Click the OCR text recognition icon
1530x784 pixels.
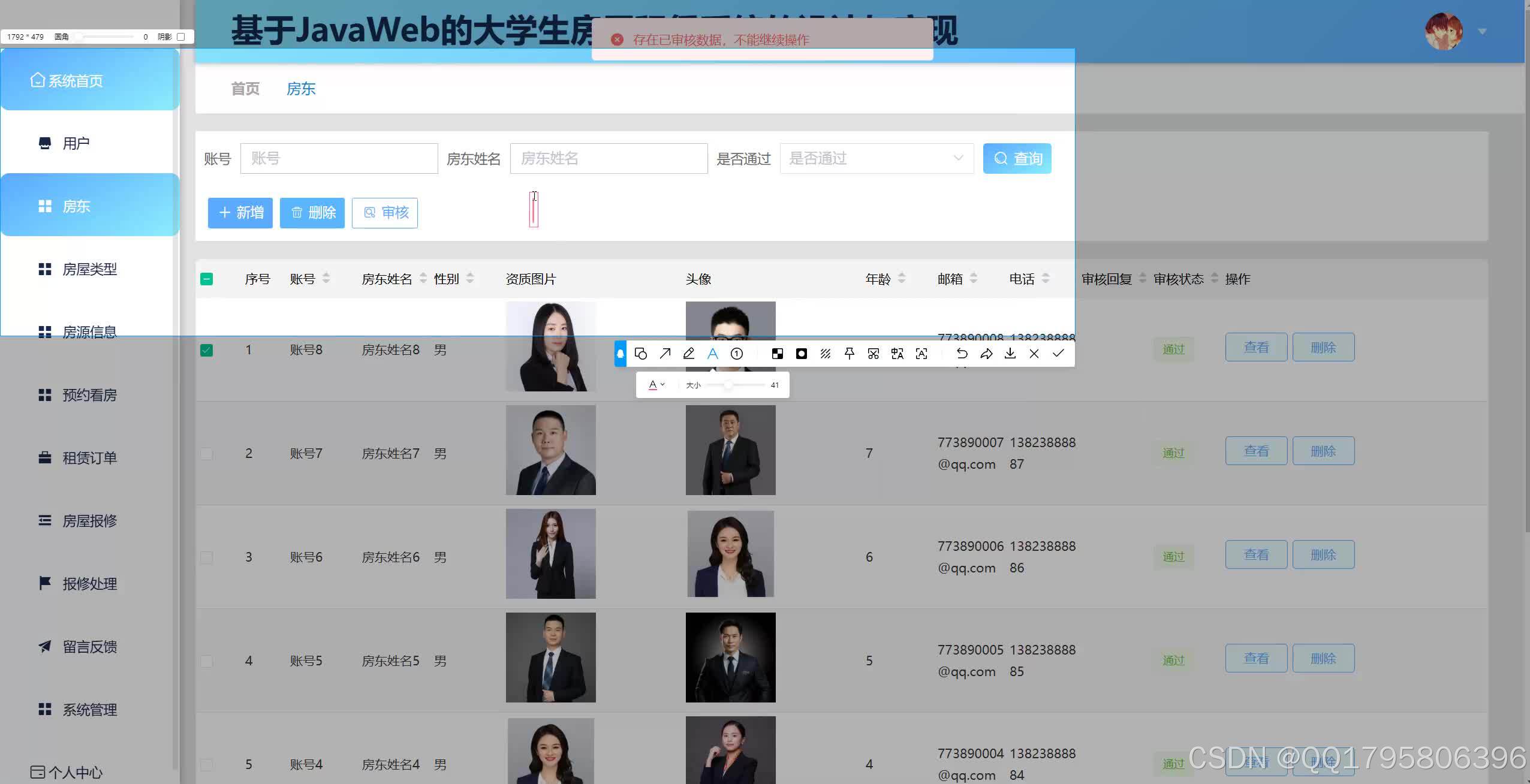[x=921, y=354]
